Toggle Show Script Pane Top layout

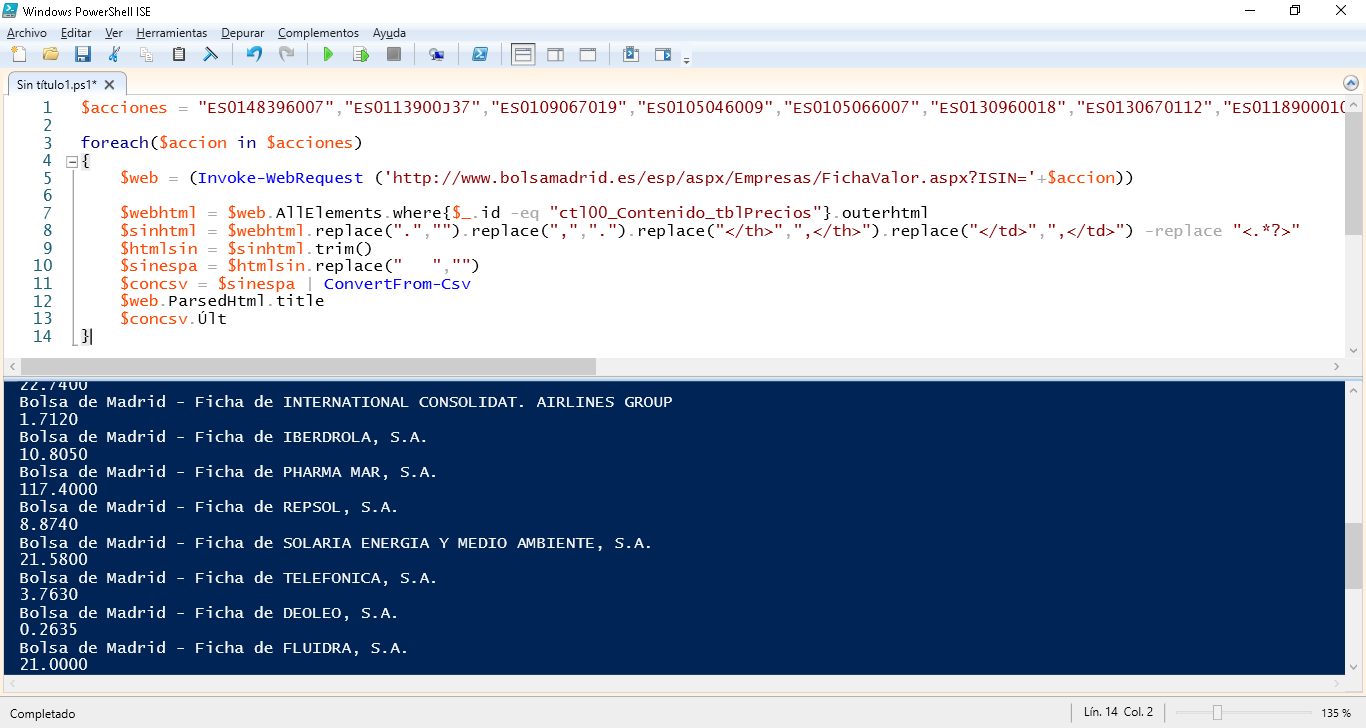tap(523, 54)
